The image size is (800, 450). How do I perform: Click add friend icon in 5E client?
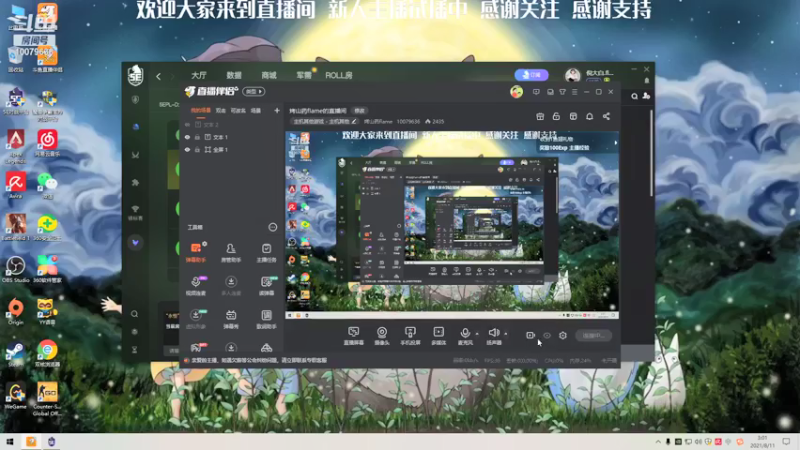click(646, 96)
